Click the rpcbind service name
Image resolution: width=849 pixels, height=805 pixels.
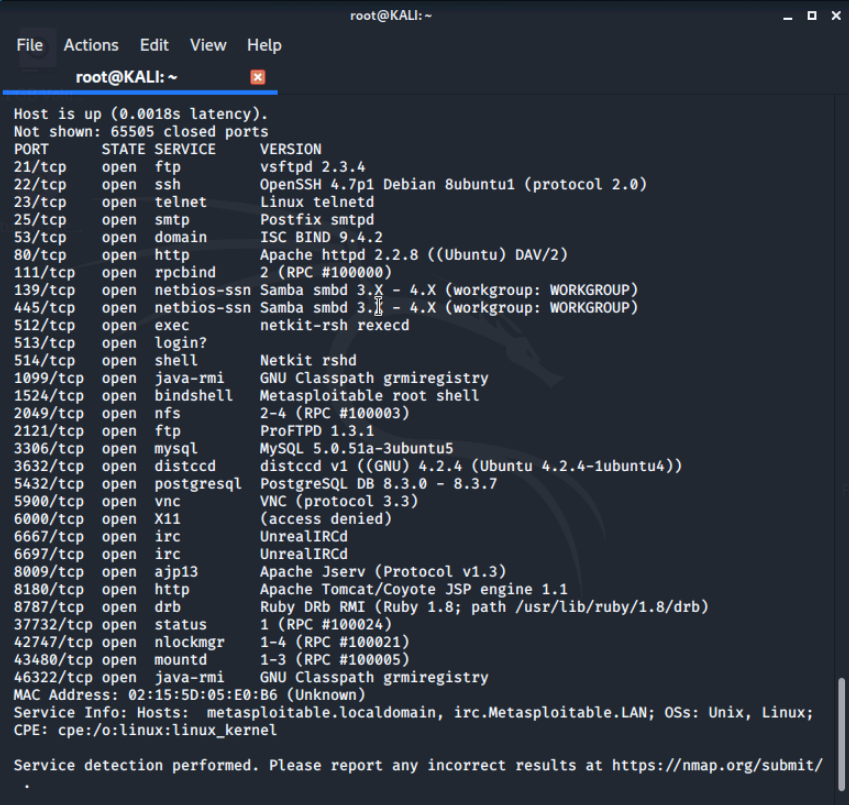[185, 273]
